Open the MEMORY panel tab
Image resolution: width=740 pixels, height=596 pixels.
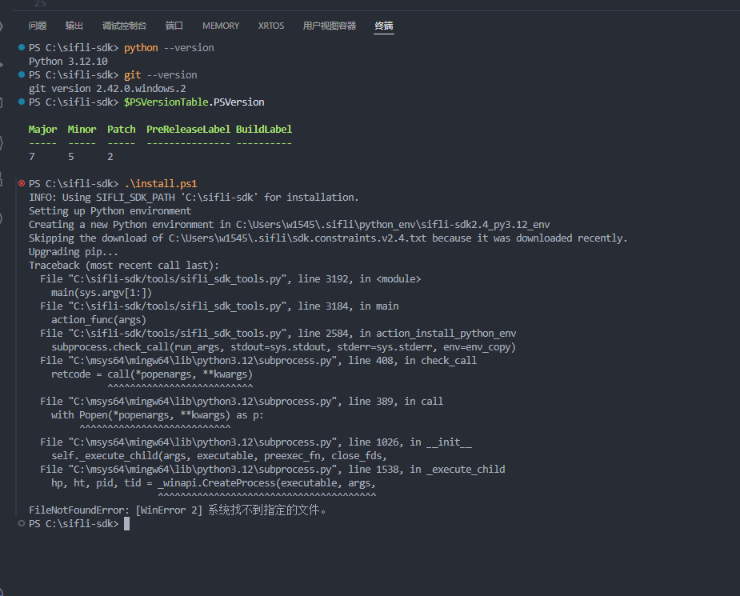(x=220, y=25)
